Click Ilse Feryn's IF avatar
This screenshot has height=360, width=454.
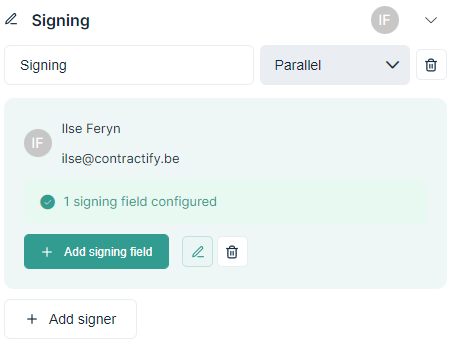(38, 143)
